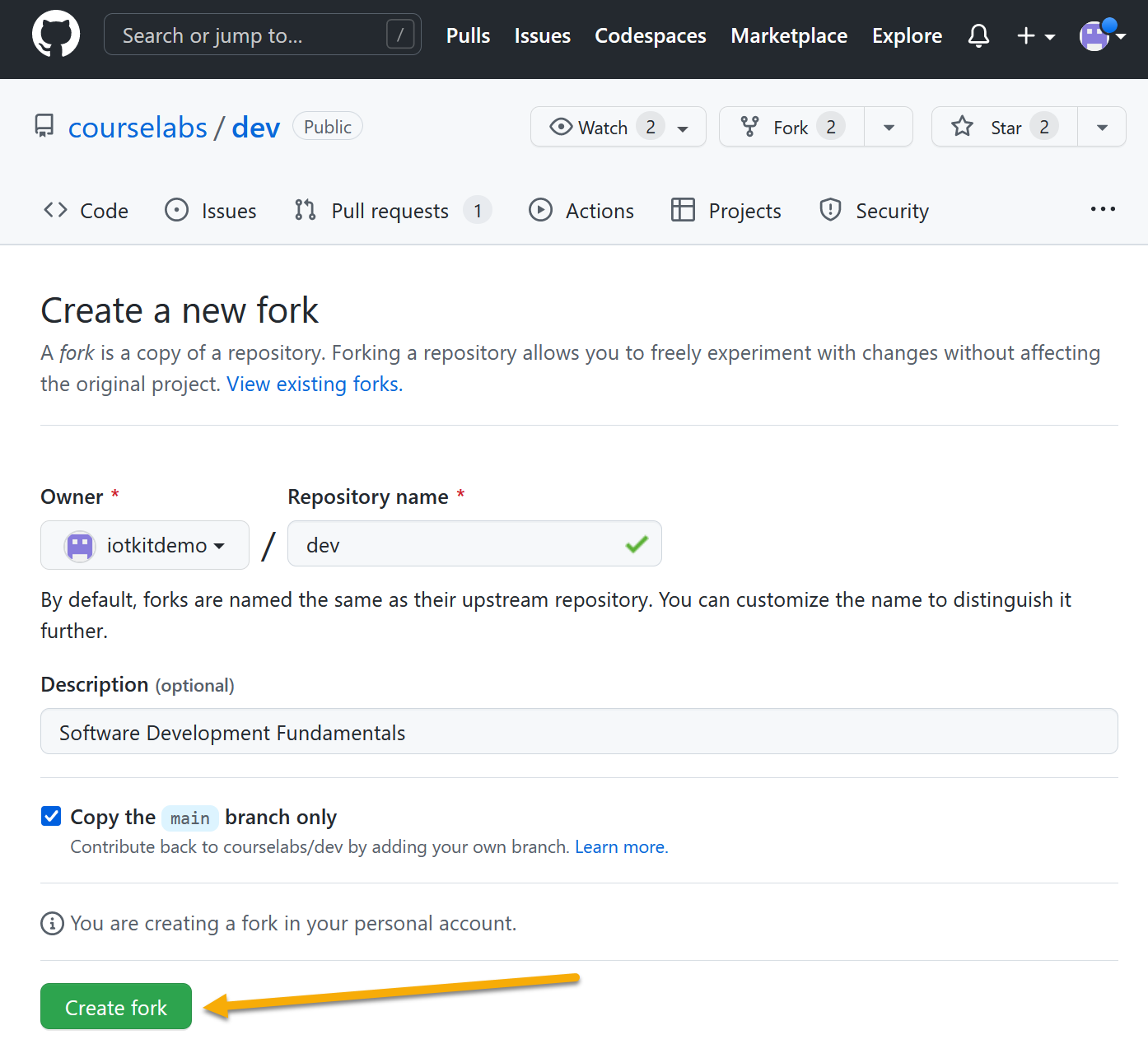This screenshot has width=1148, height=1044.
Task: Open Explore in the top navigation
Action: click(907, 35)
